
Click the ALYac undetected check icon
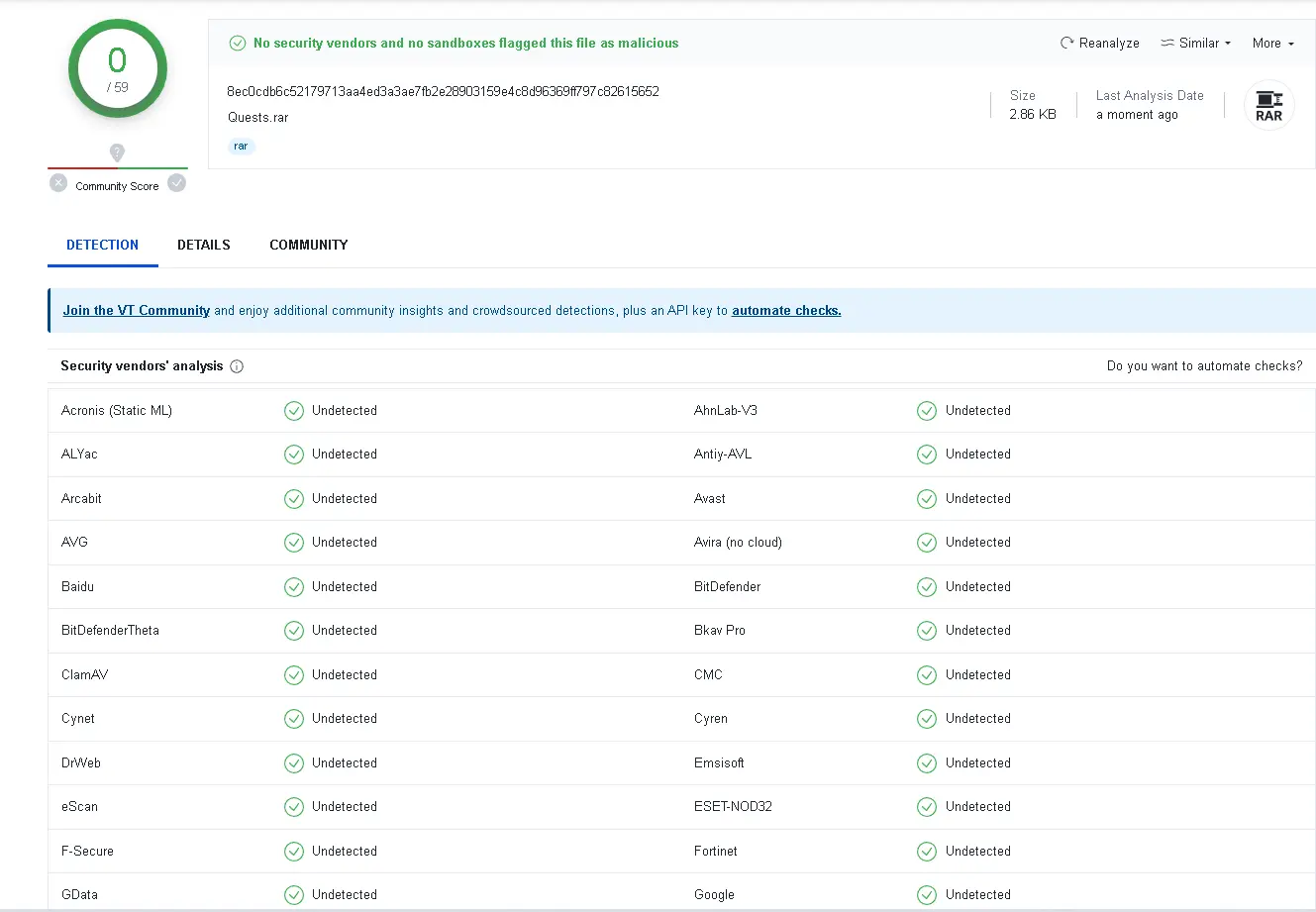[x=294, y=455]
